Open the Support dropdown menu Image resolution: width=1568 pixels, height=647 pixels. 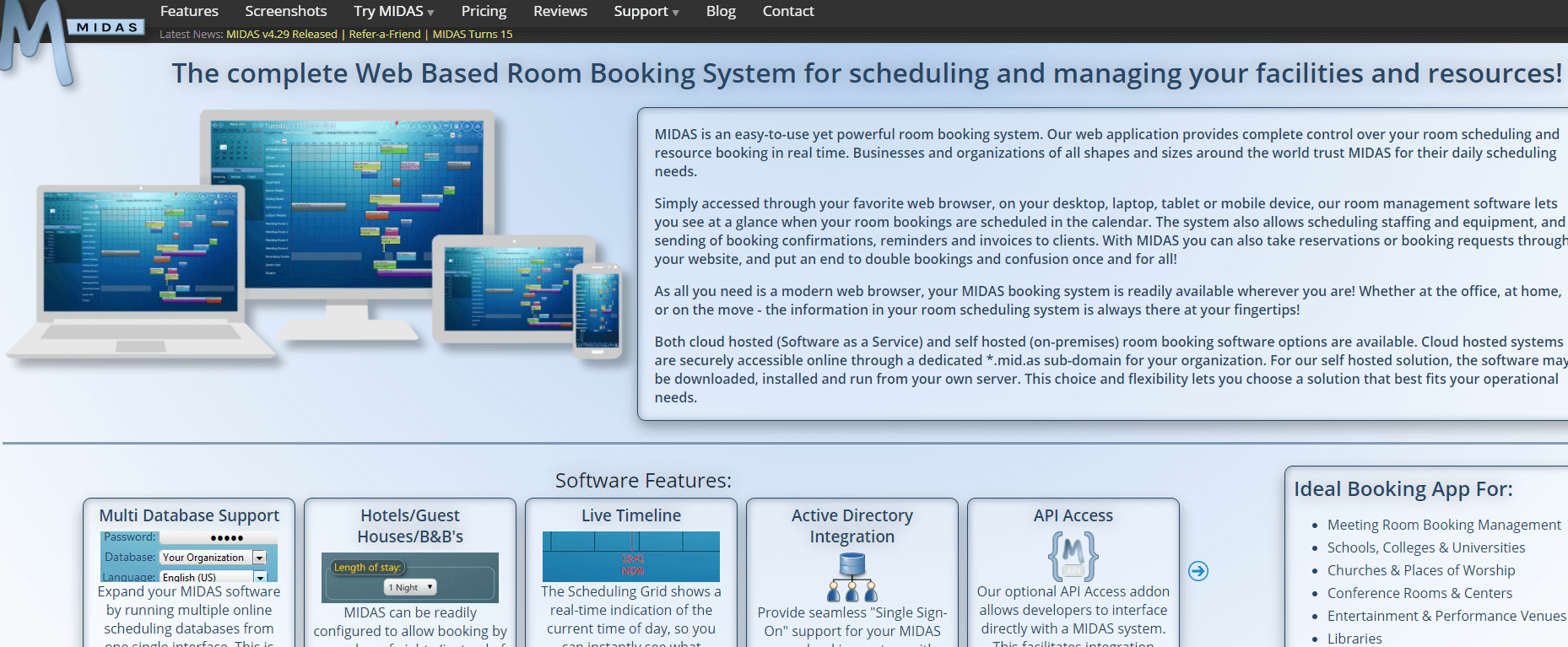coord(646,11)
